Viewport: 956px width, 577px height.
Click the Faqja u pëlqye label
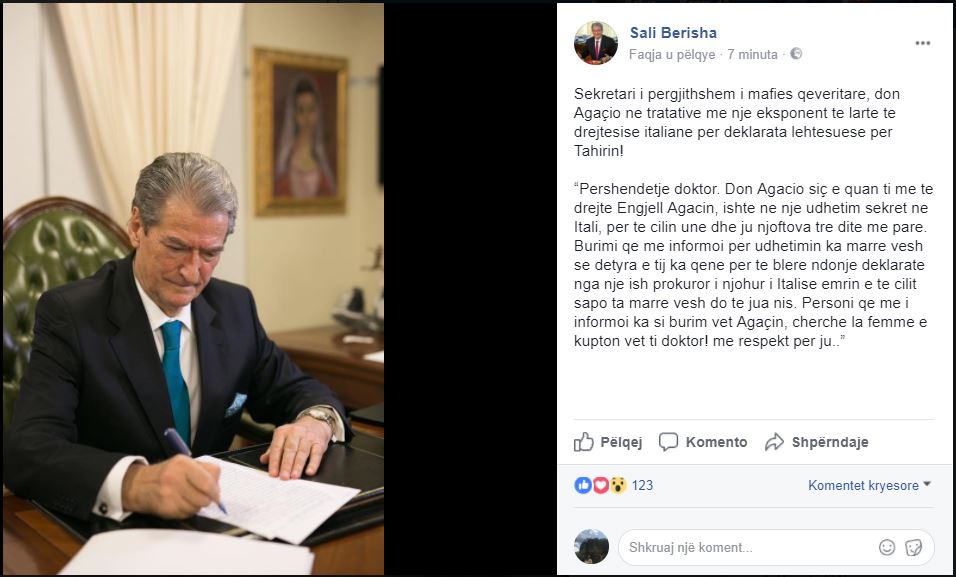pos(672,55)
